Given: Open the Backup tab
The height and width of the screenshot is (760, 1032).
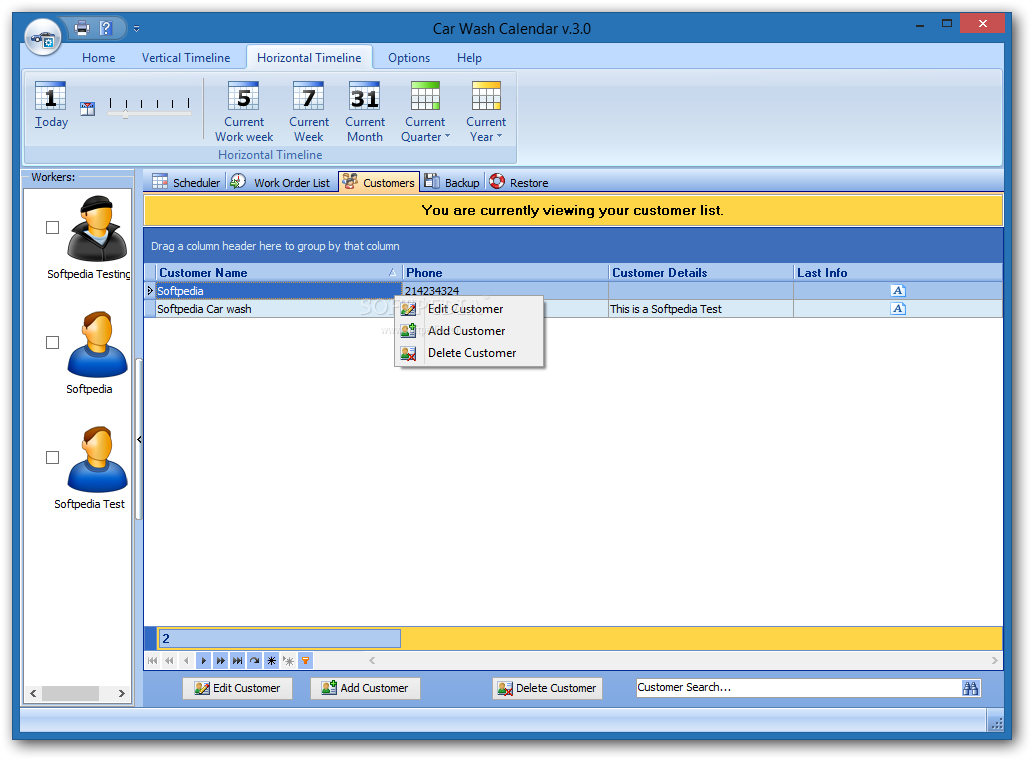Looking at the screenshot, I should click(x=452, y=182).
